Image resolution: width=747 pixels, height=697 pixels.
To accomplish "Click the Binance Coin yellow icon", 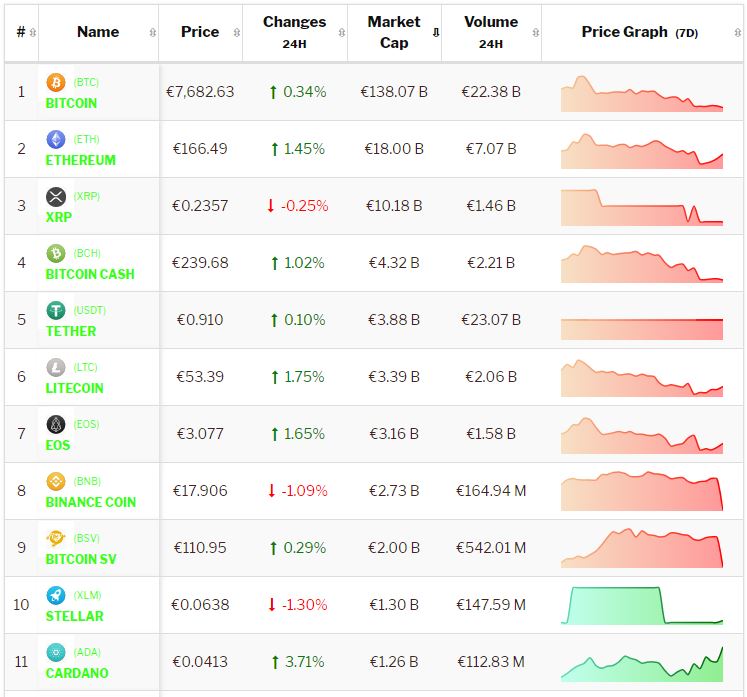I will coord(56,482).
